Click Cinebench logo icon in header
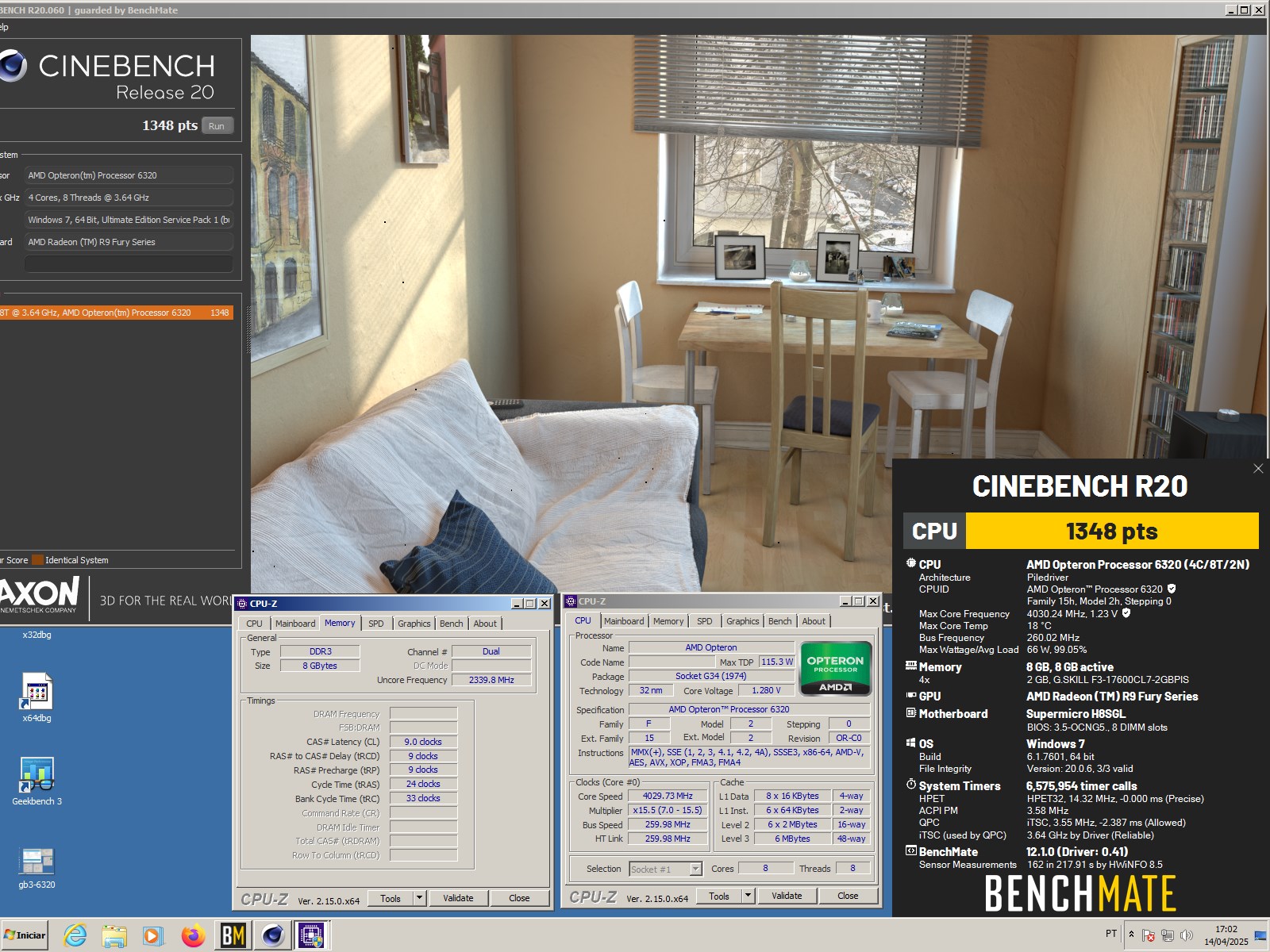1270x952 pixels. click(x=13, y=66)
